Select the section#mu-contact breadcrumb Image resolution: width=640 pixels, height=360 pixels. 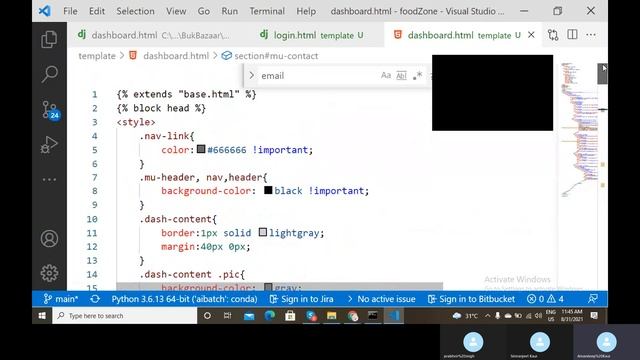(x=276, y=56)
